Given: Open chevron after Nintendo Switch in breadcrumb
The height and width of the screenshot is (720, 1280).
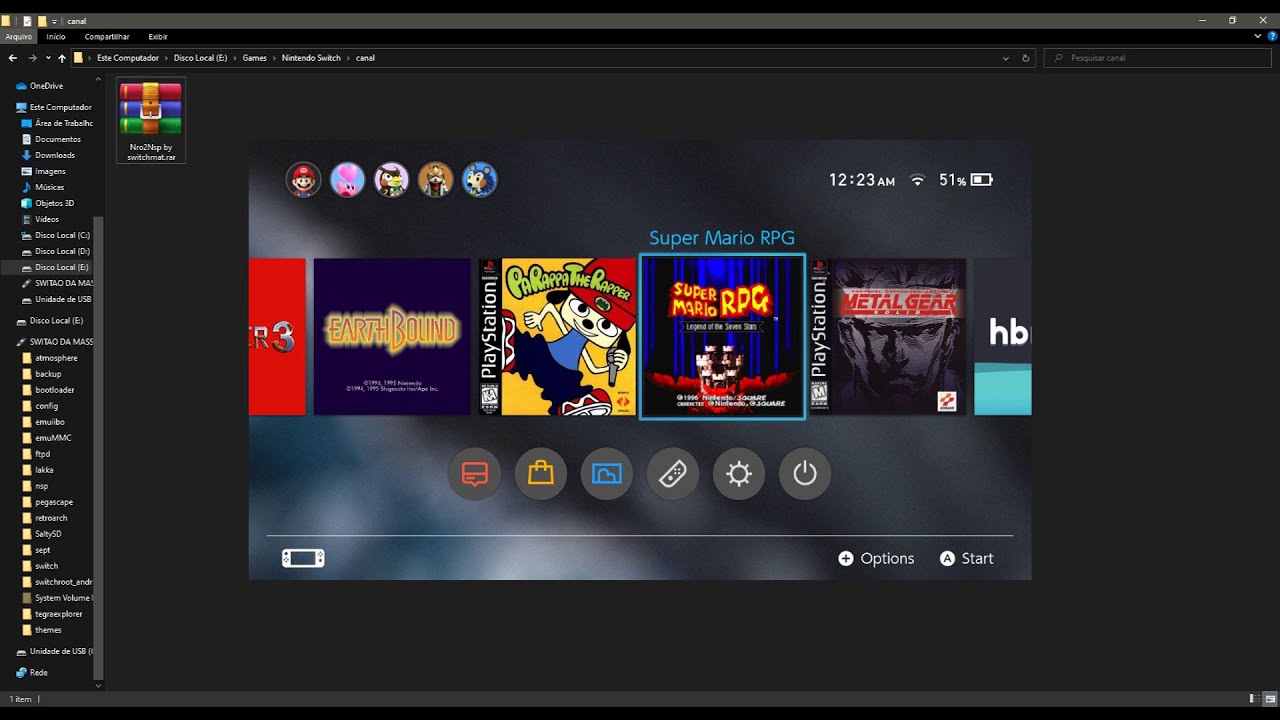Looking at the screenshot, I should coord(349,58).
